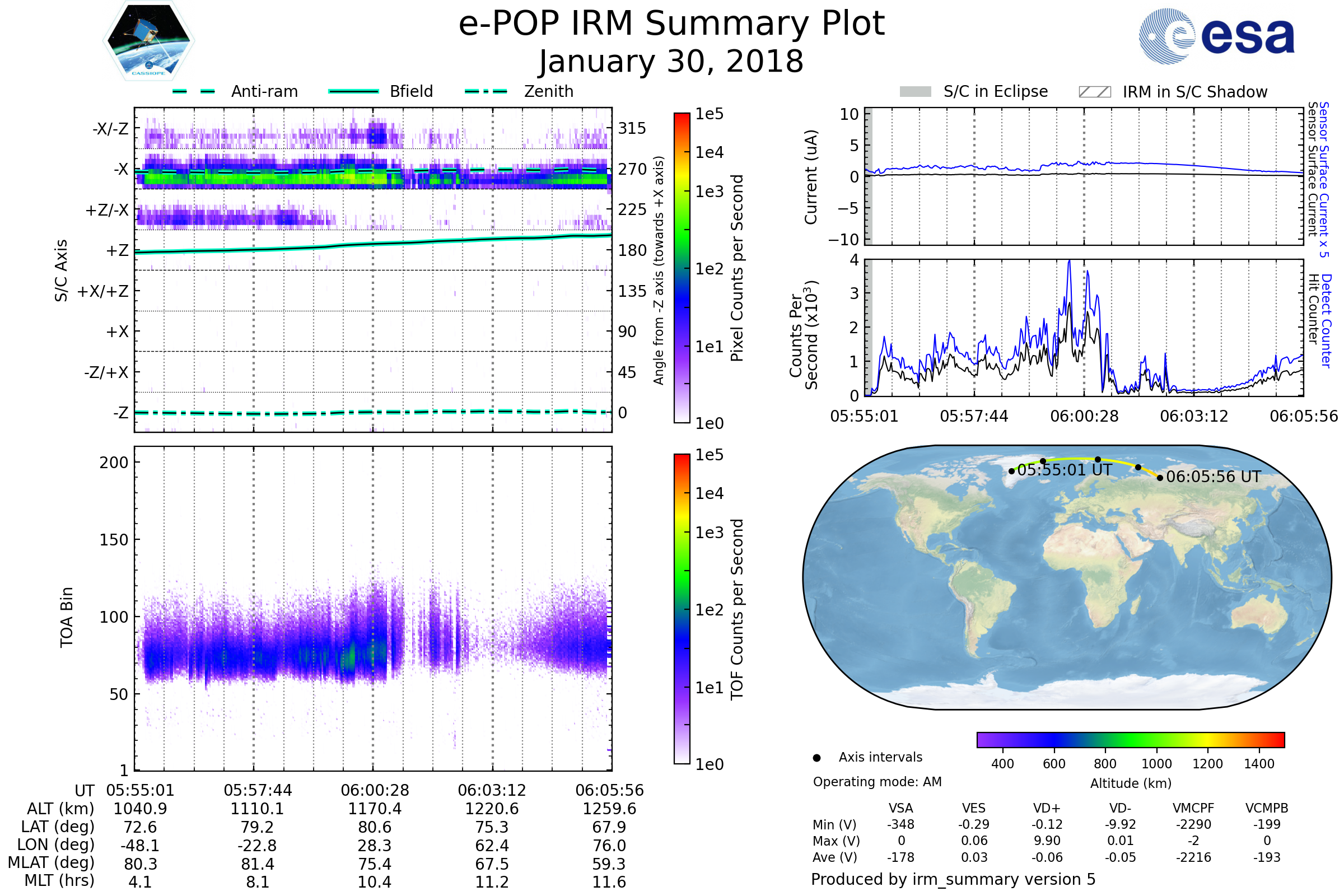The height and width of the screenshot is (896, 1344).
Task: Click the IRM in S/C Shadow hatched swatch
Action: 1094,92
